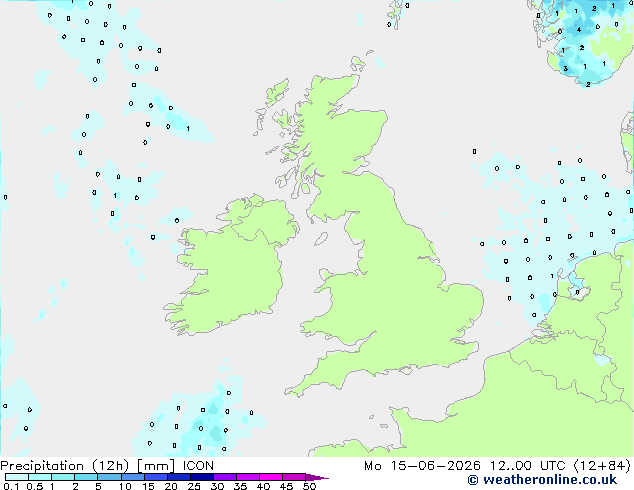Screen dimensions: 634x490
Task: Click the '3' precipitation value over southern Norway
Action: (566, 69)
